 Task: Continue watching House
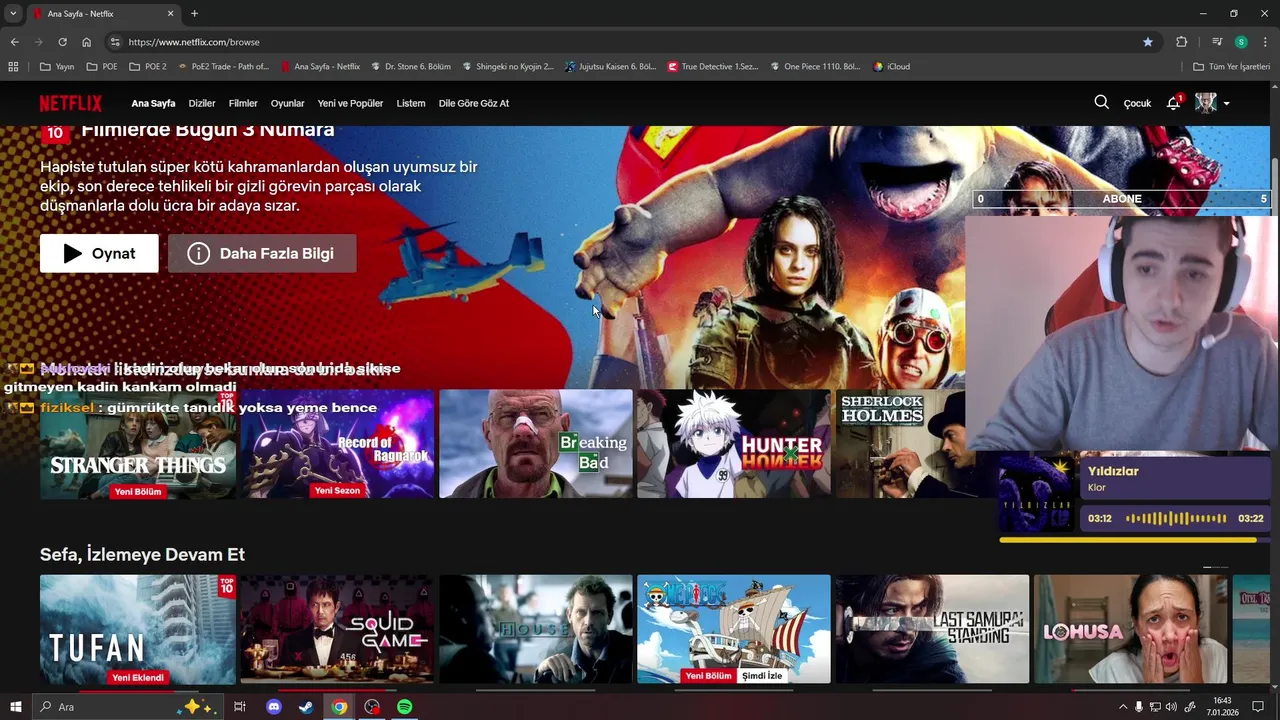click(536, 629)
